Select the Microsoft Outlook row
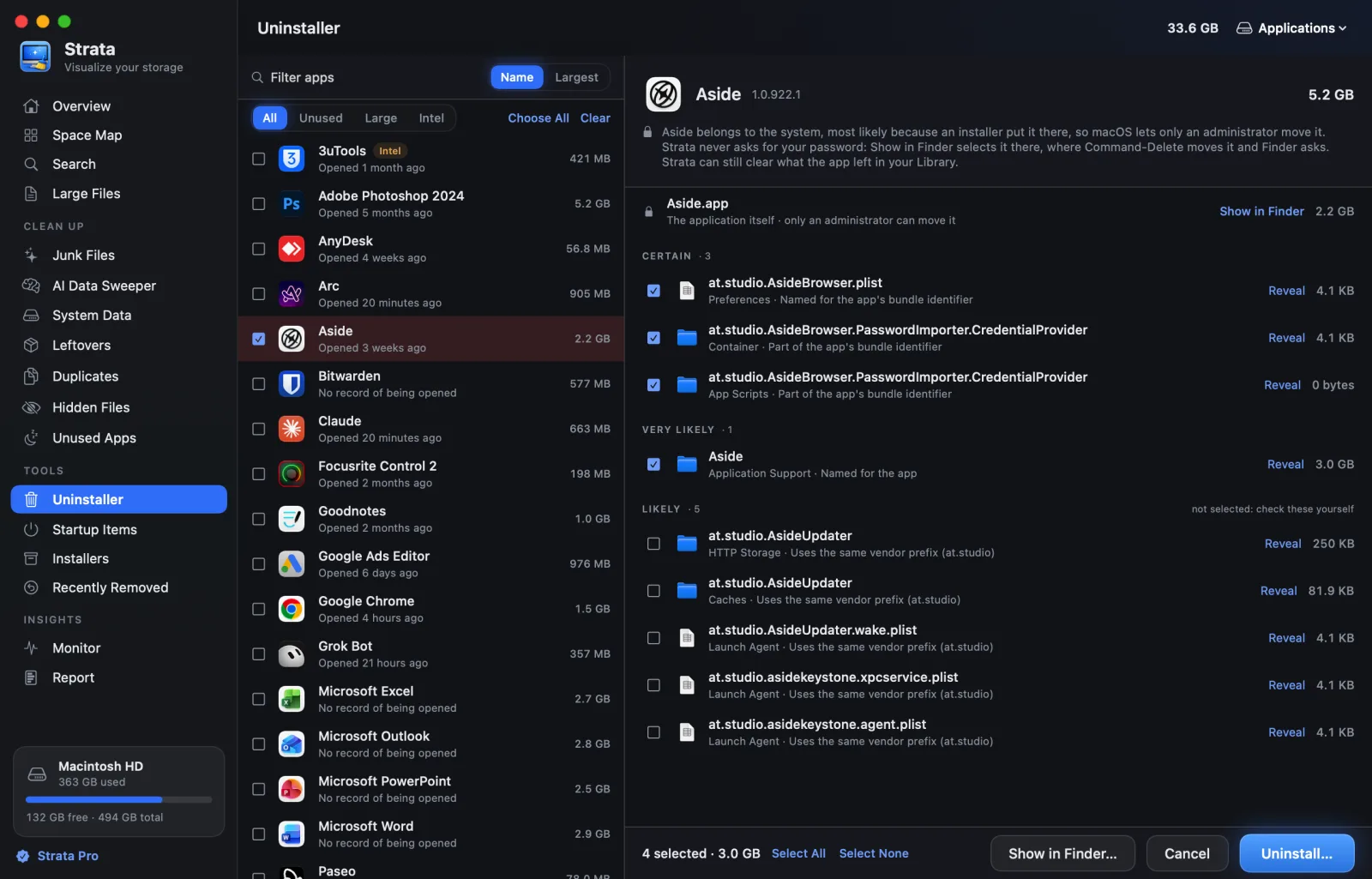The height and width of the screenshot is (879, 1372). point(430,744)
